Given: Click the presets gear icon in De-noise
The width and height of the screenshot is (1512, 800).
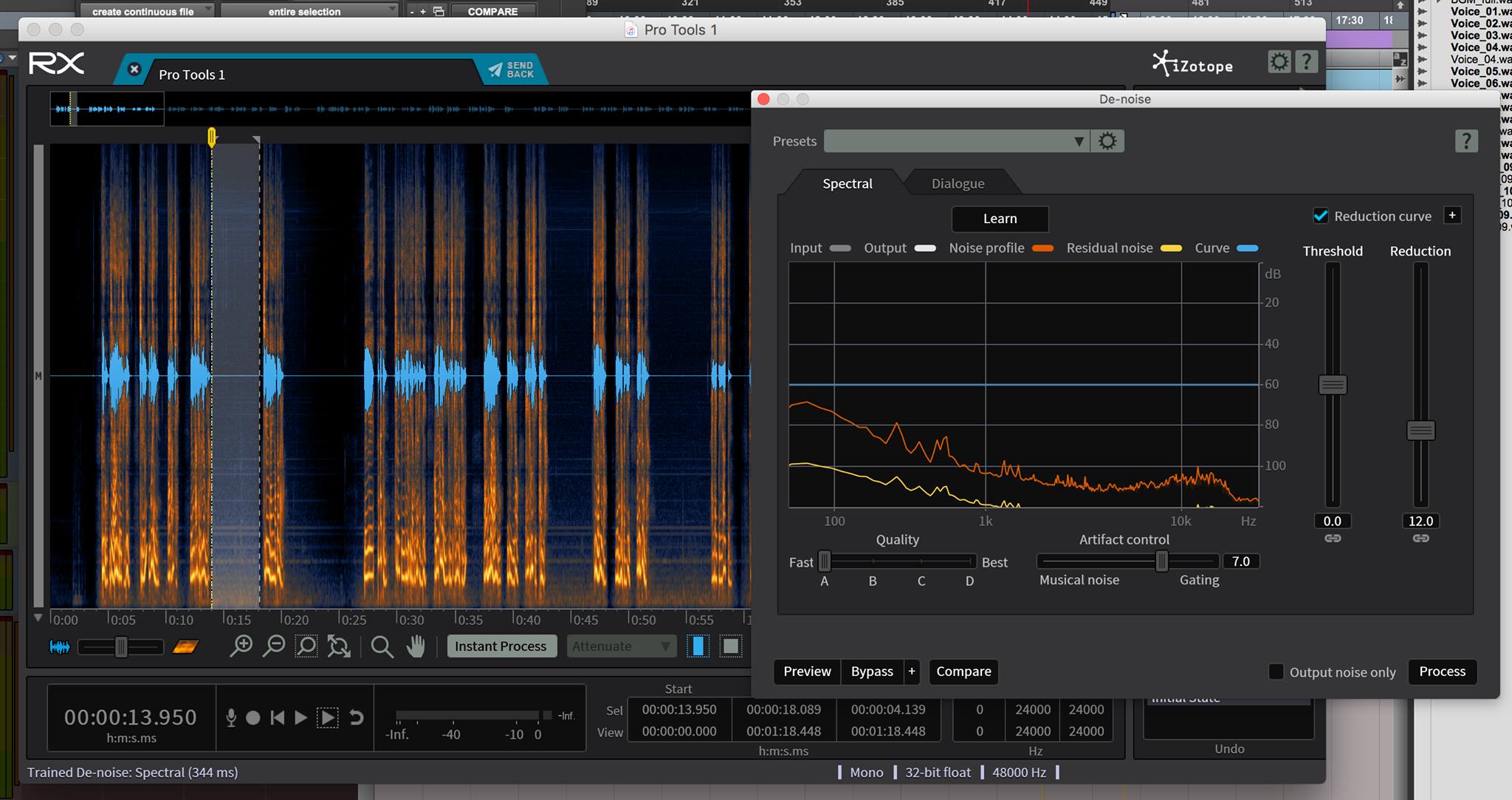Looking at the screenshot, I should tap(1107, 141).
